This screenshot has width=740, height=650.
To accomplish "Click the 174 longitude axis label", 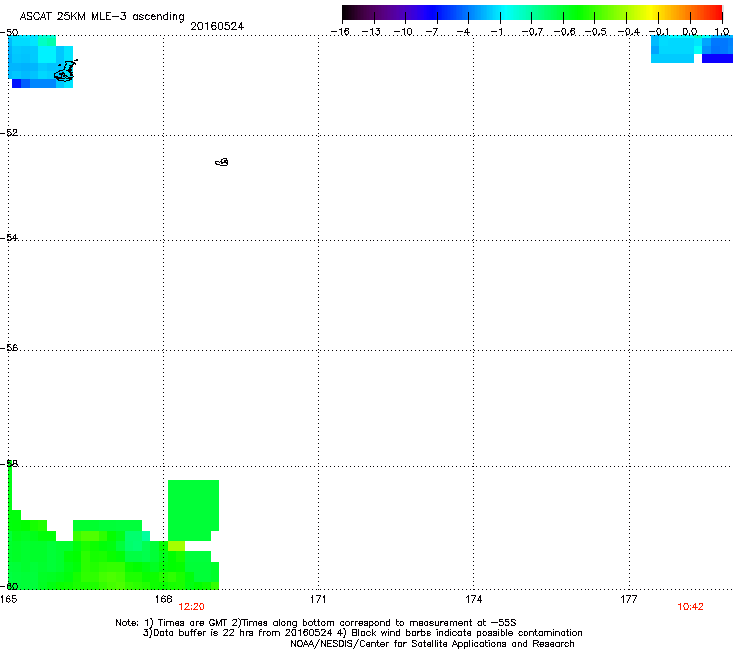I will 473,599.
